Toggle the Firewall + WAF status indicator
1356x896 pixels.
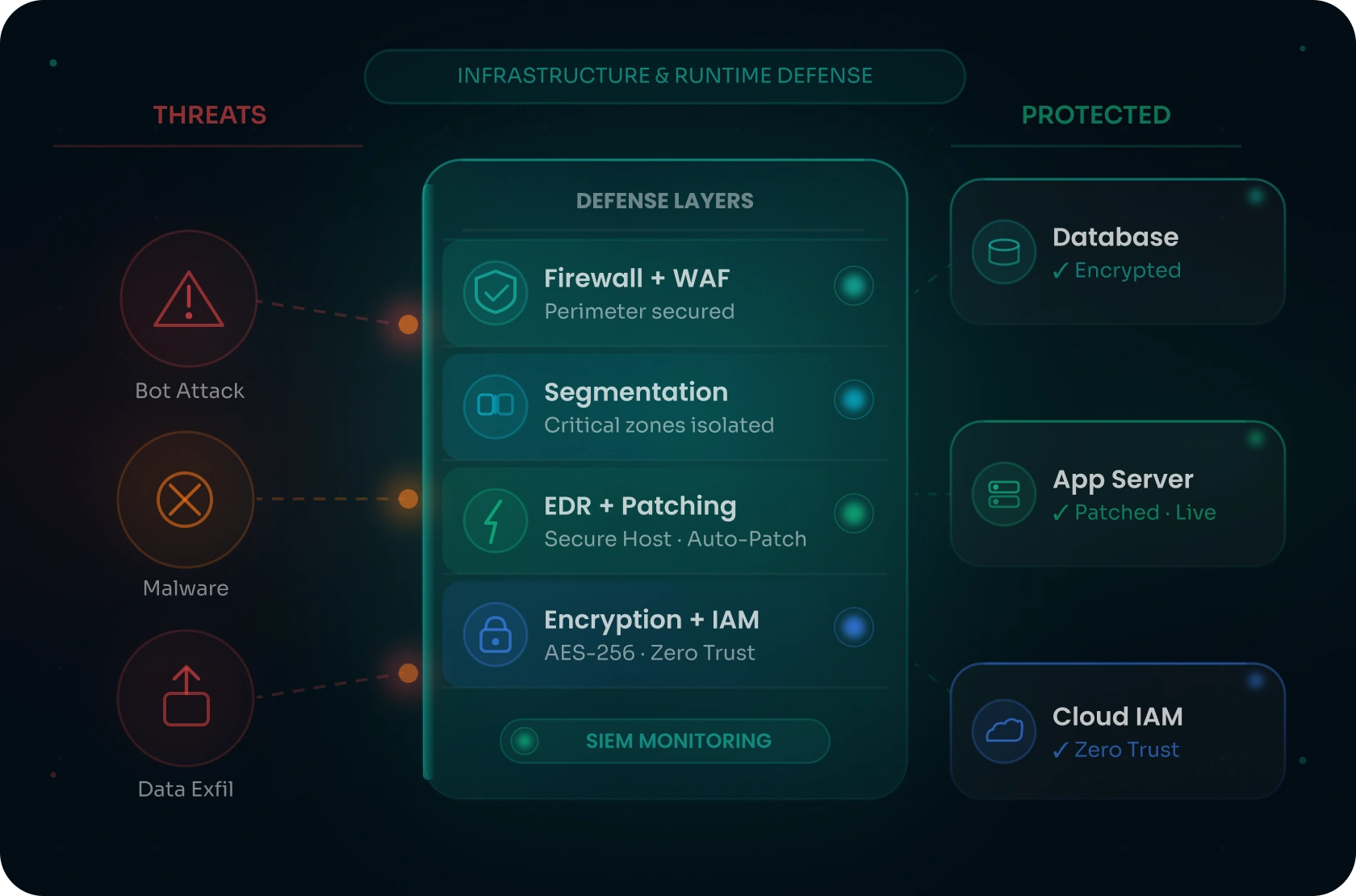(x=854, y=286)
